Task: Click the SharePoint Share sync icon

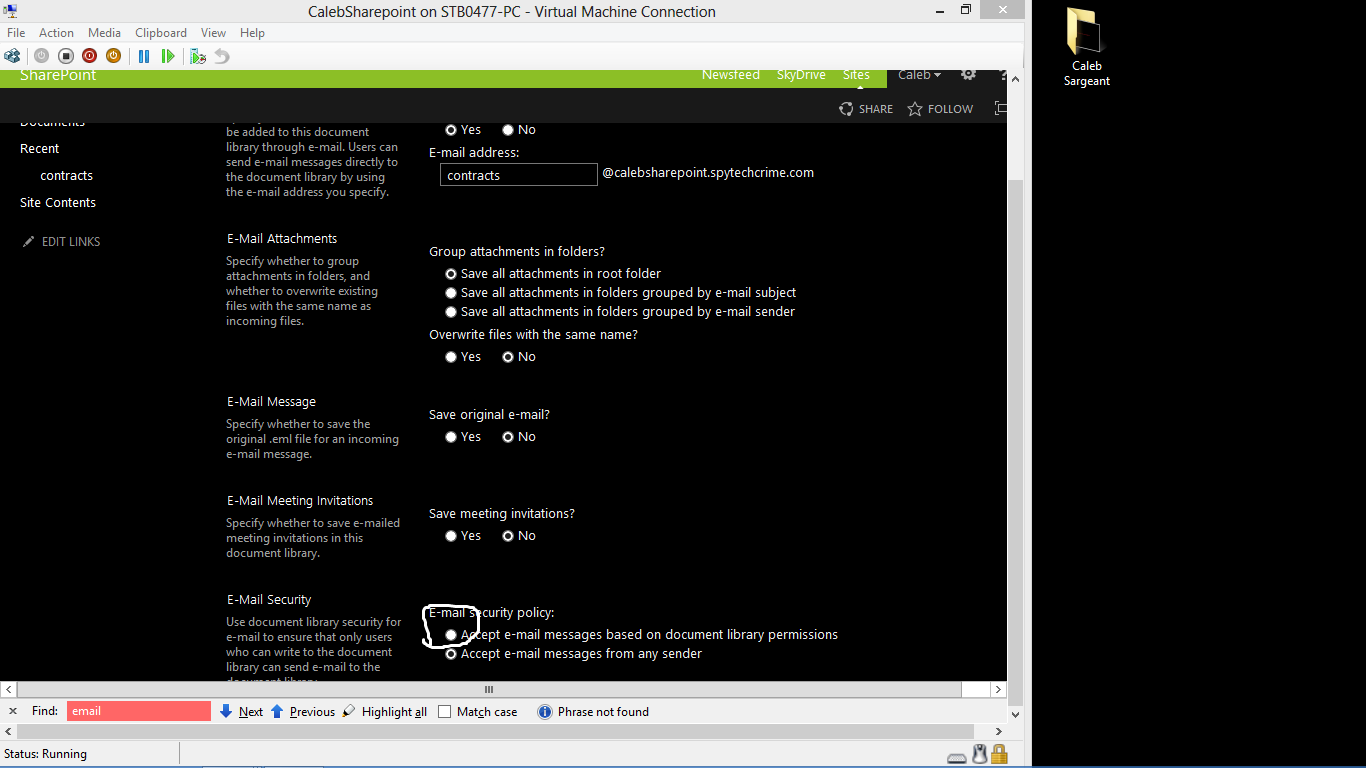Action: (x=846, y=109)
